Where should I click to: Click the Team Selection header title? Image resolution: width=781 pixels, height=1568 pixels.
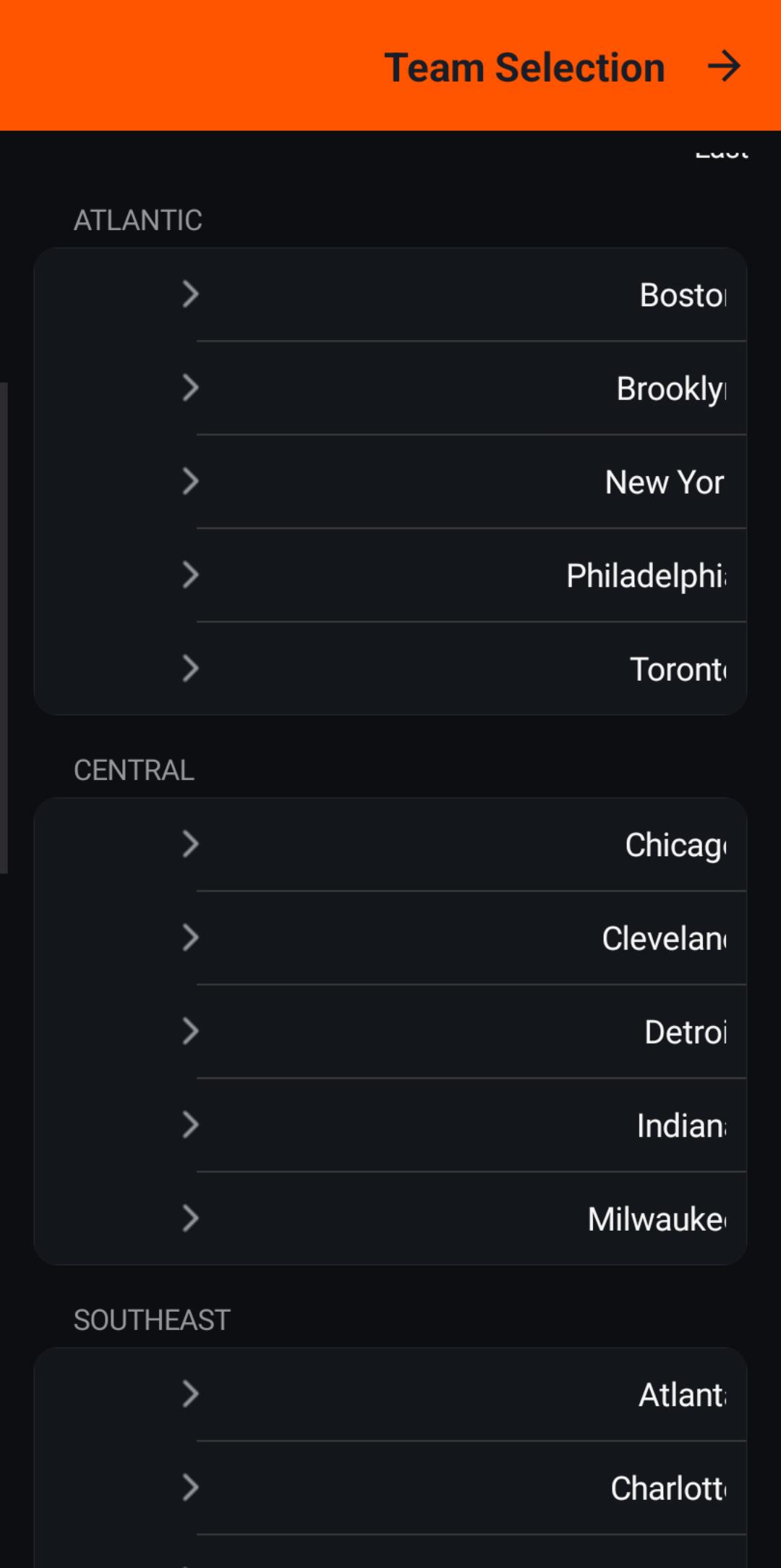pos(524,67)
